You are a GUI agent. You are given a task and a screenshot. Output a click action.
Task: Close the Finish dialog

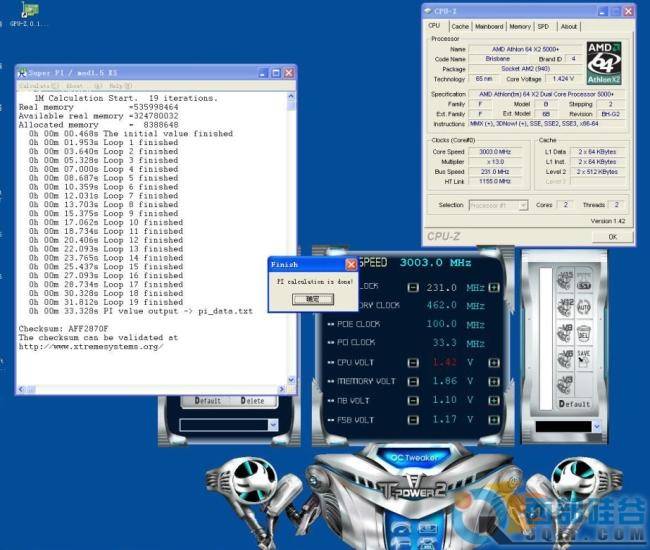[x=351, y=264]
